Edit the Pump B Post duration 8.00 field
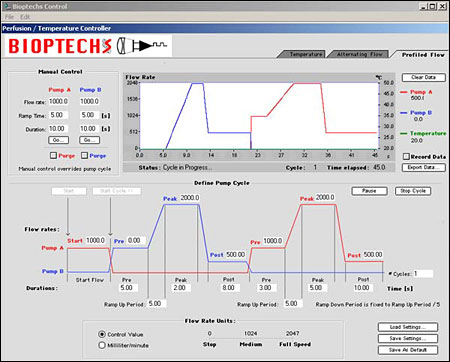 [x=230, y=287]
